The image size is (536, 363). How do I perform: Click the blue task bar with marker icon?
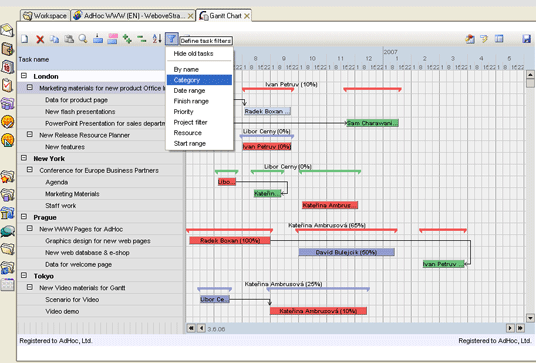point(98,39)
